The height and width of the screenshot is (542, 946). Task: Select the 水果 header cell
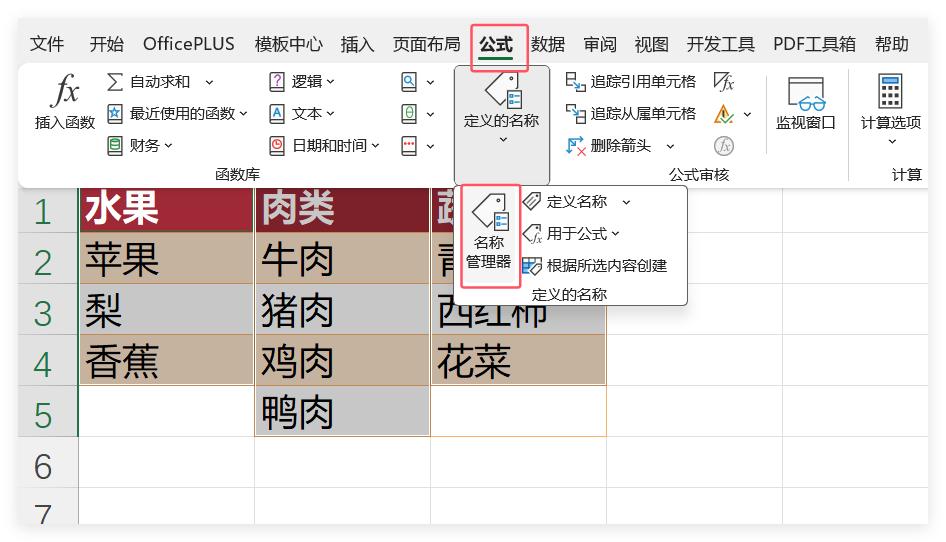[x=167, y=211]
